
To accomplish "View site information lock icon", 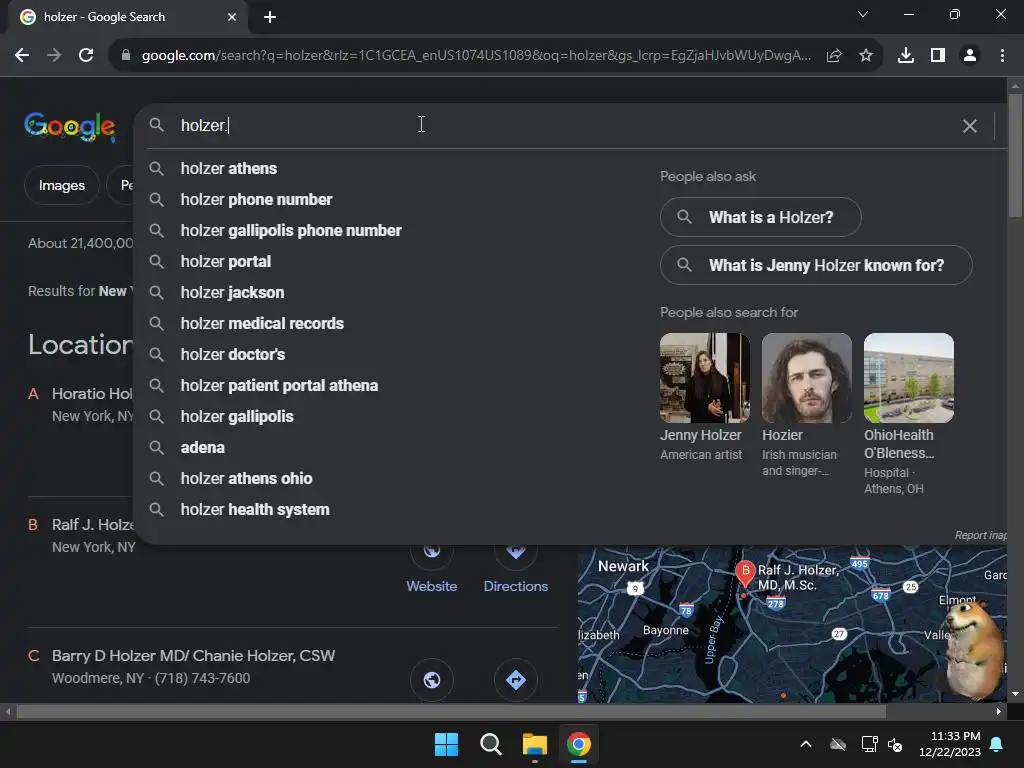I will (x=126, y=56).
